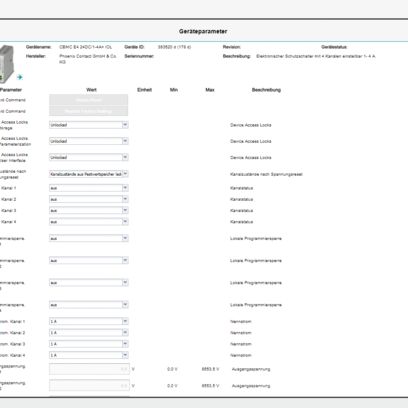Image resolution: width=408 pixels, height=408 pixels.
Task: Open Access Locks User Interface dropdown
Action: click(89, 157)
